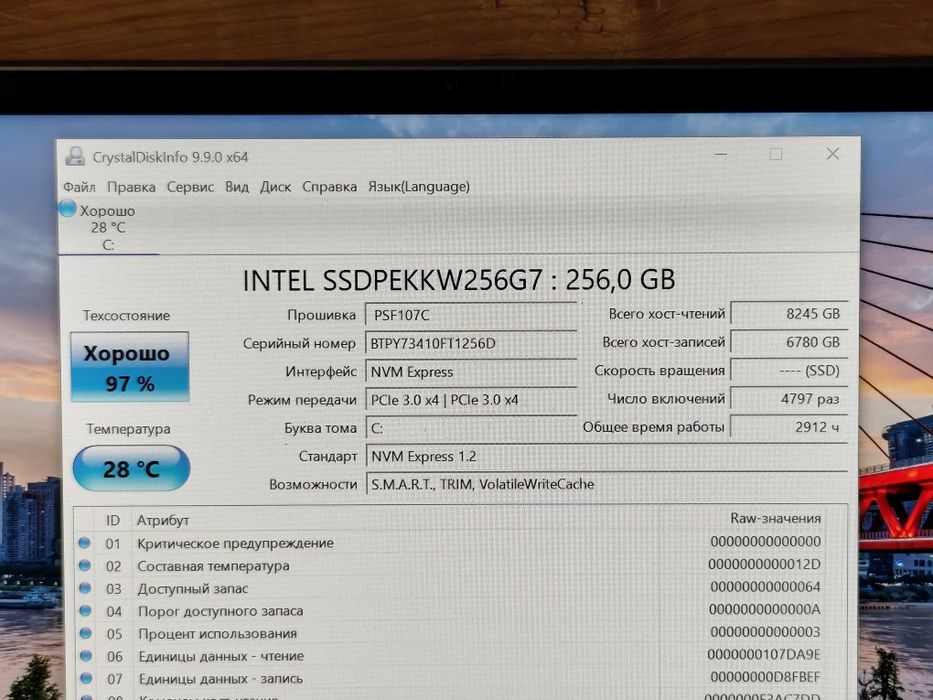Click the transfer mode field PCIe 3.0 x4

471,400
